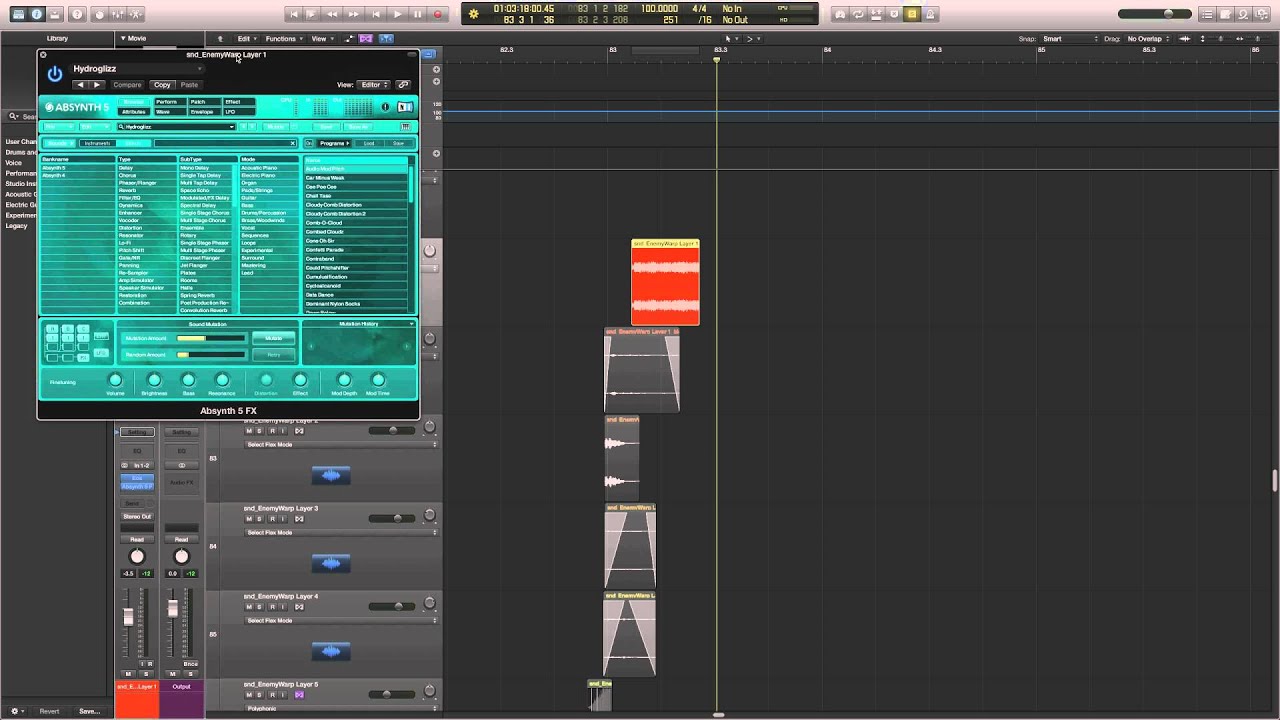Toggle the yellow highlighted control bar button
The width and height of the screenshot is (1280, 720).
(x=912, y=14)
